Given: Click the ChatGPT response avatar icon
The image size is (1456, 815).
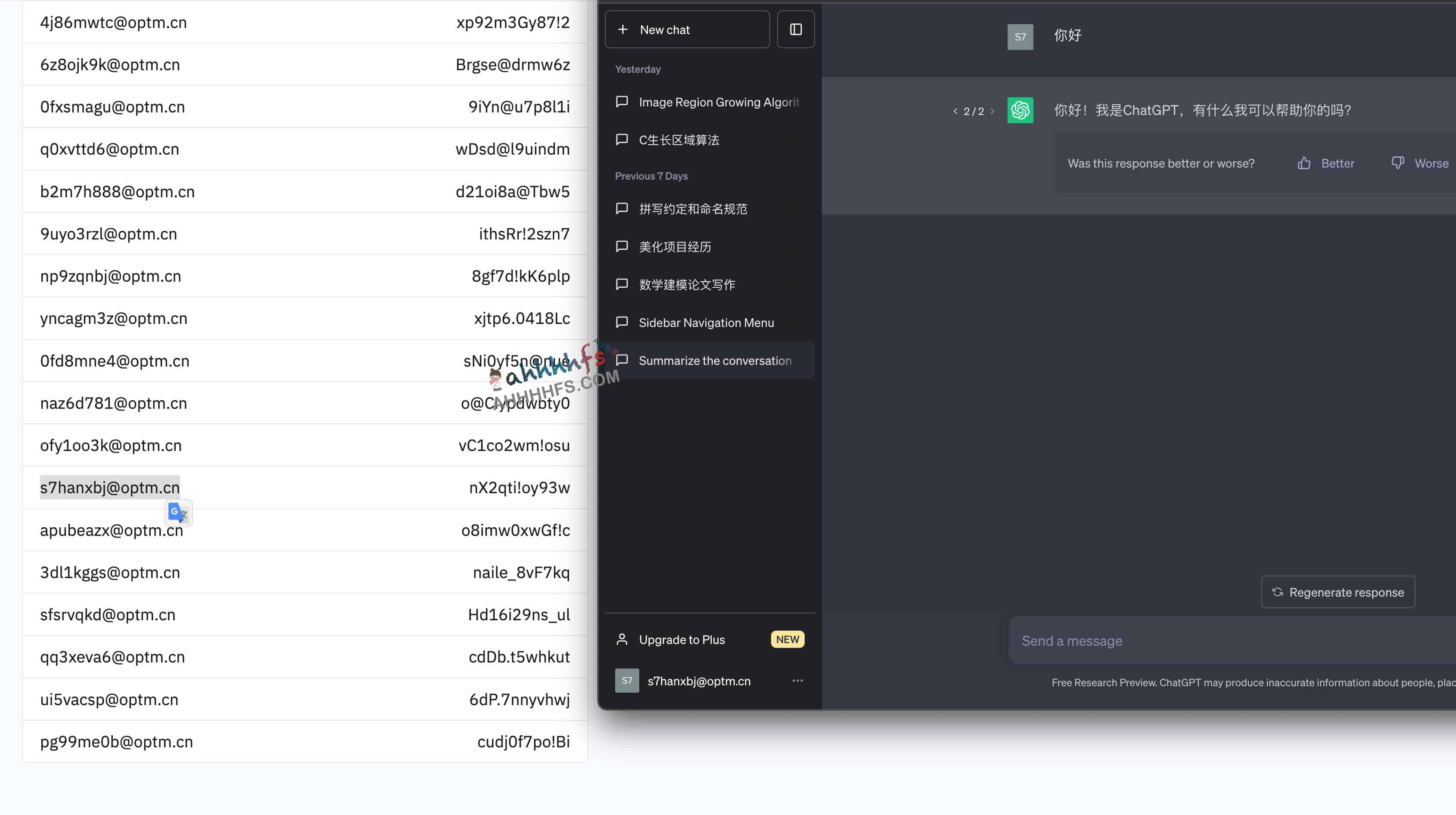Looking at the screenshot, I should [x=1019, y=109].
